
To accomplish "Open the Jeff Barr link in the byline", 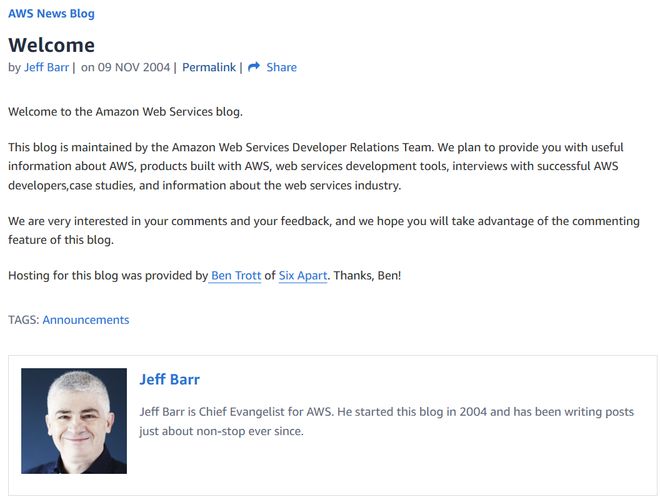I will click(x=46, y=67).
